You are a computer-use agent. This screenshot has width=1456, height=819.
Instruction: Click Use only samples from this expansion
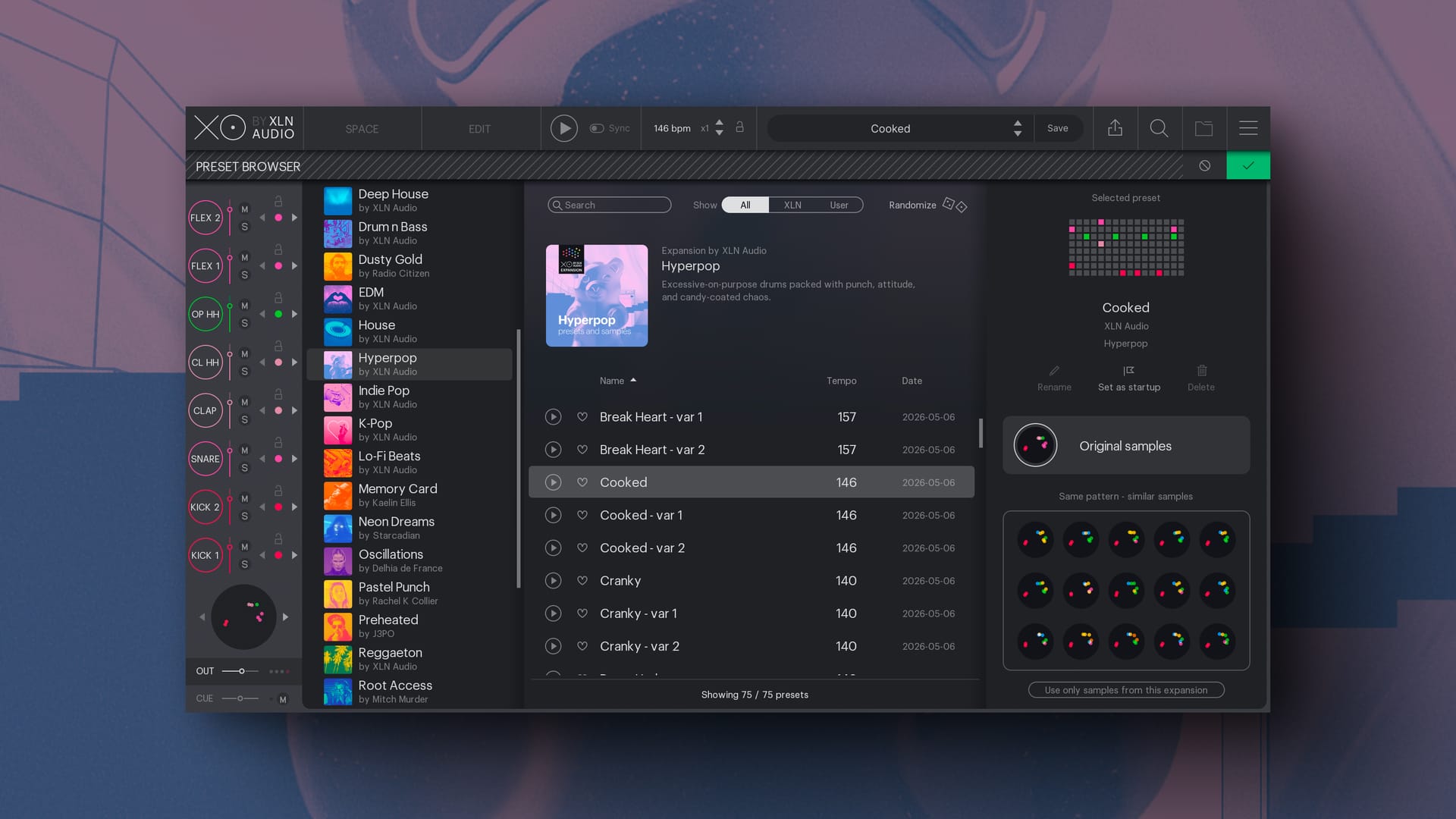(x=1126, y=690)
